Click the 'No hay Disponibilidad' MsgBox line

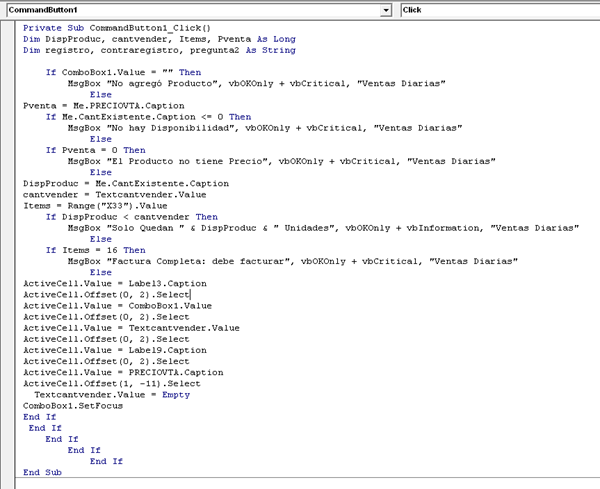pos(265,128)
